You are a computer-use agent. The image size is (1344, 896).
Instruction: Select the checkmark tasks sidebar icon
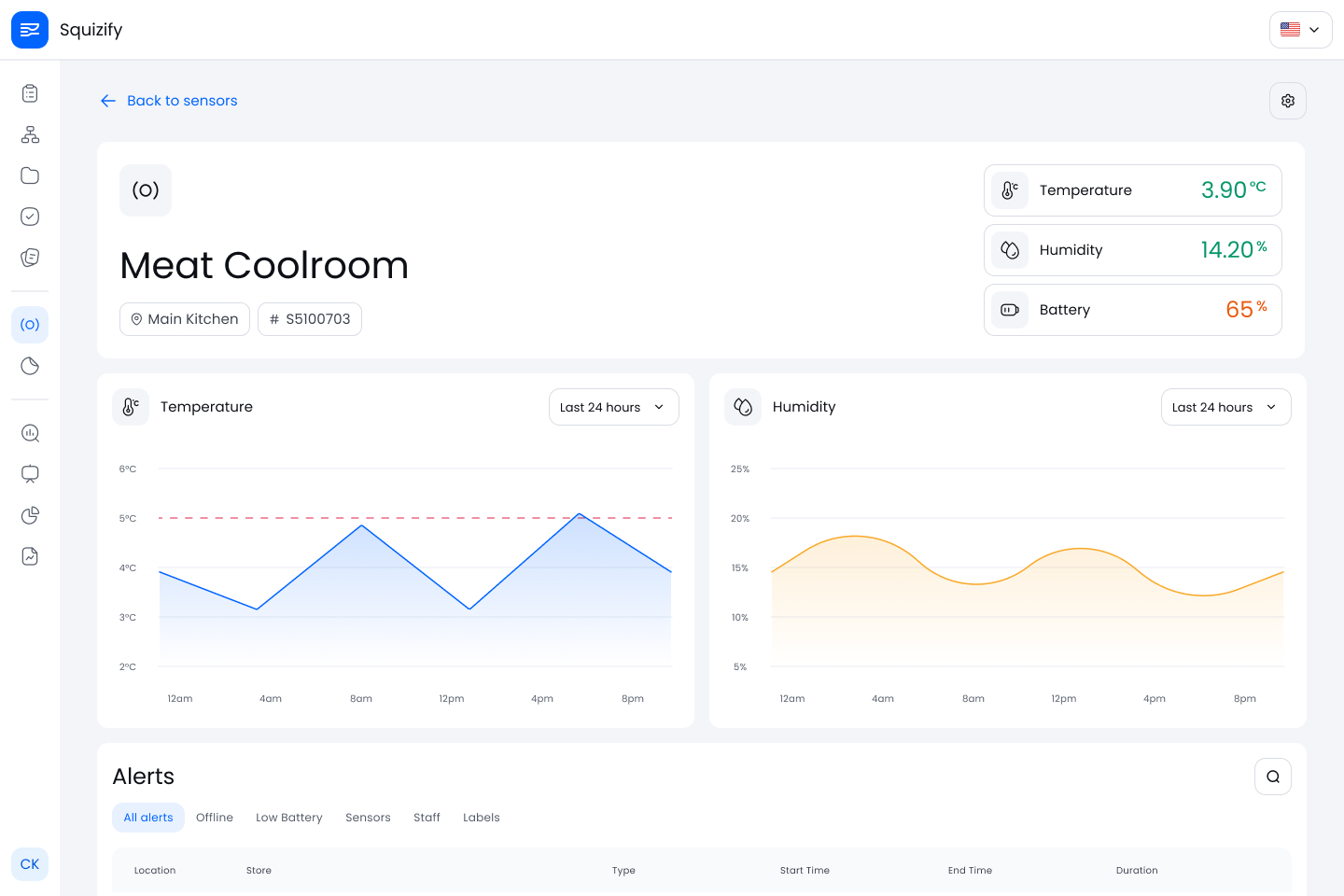pyautogui.click(x=30, y=217)
